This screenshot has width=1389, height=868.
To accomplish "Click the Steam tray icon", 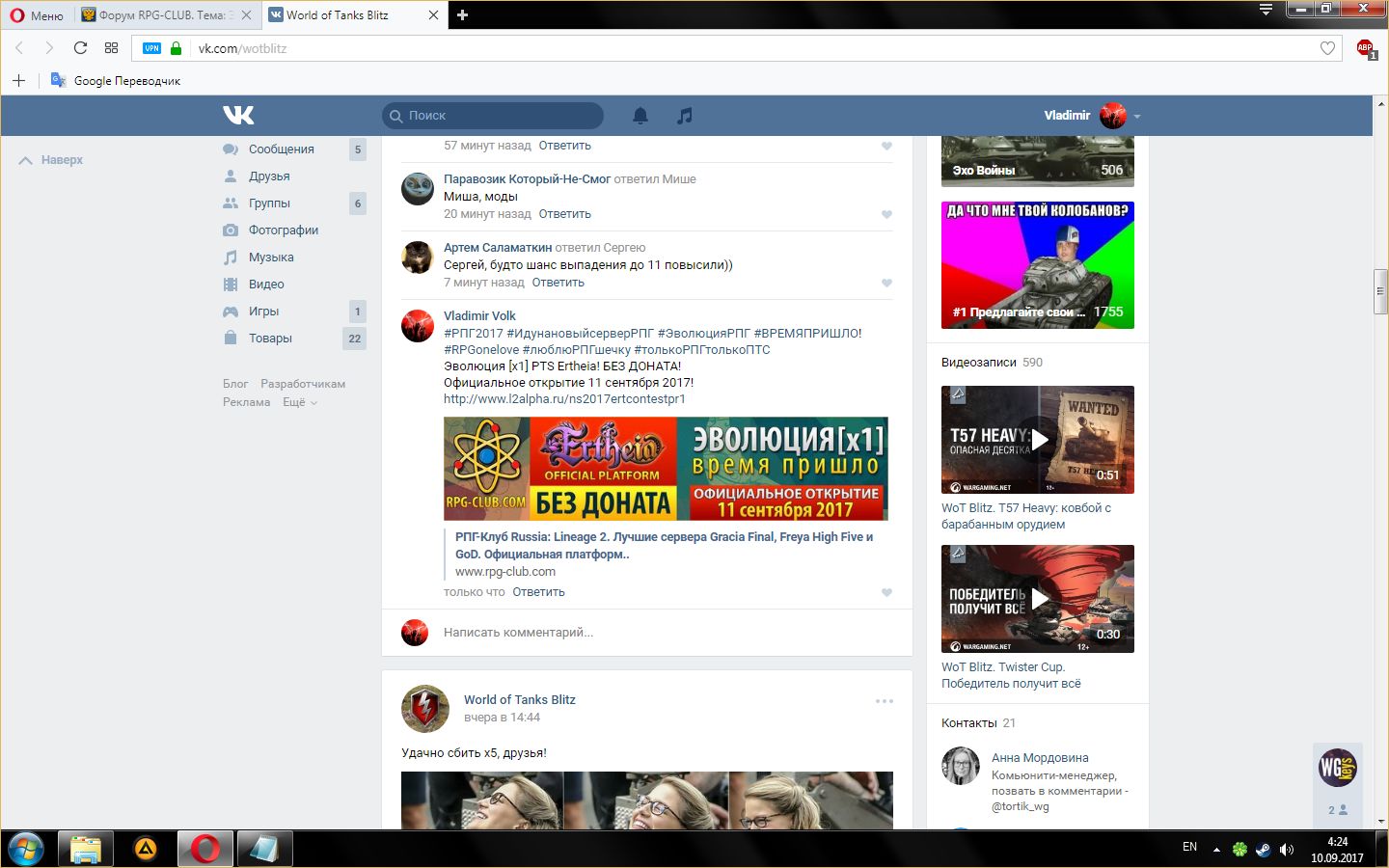I will pos(1263,849).
